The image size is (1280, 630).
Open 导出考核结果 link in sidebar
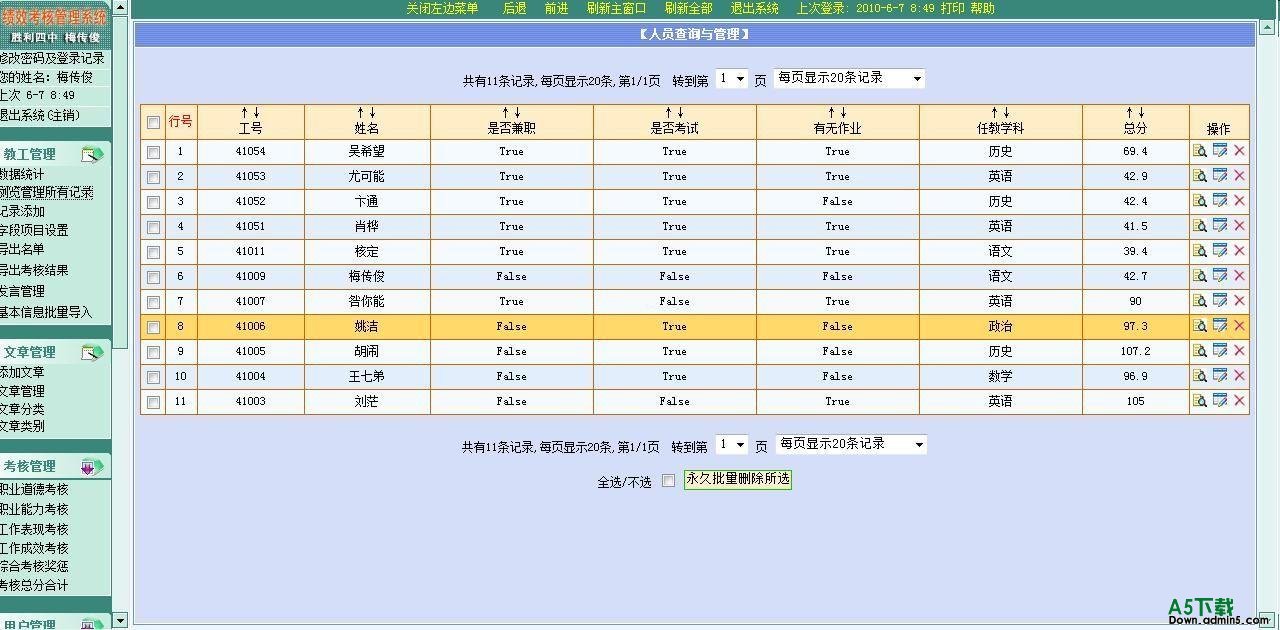(x=34, y=270)
